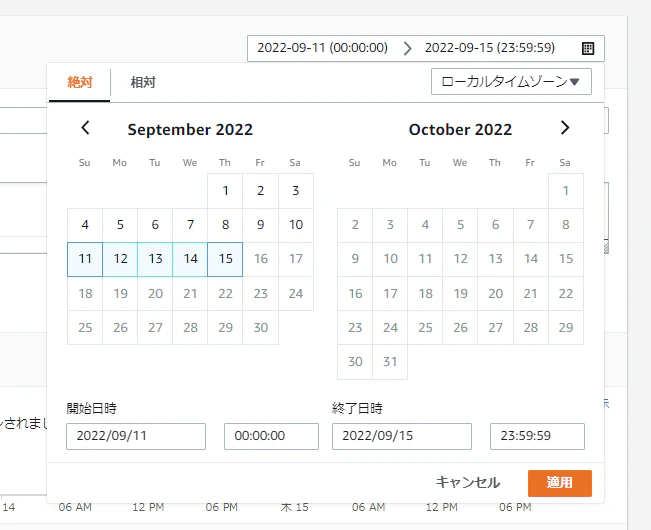Click the end time field 23:59:59
The width and height of the screenshot is (651, 530).
point(537,436)
